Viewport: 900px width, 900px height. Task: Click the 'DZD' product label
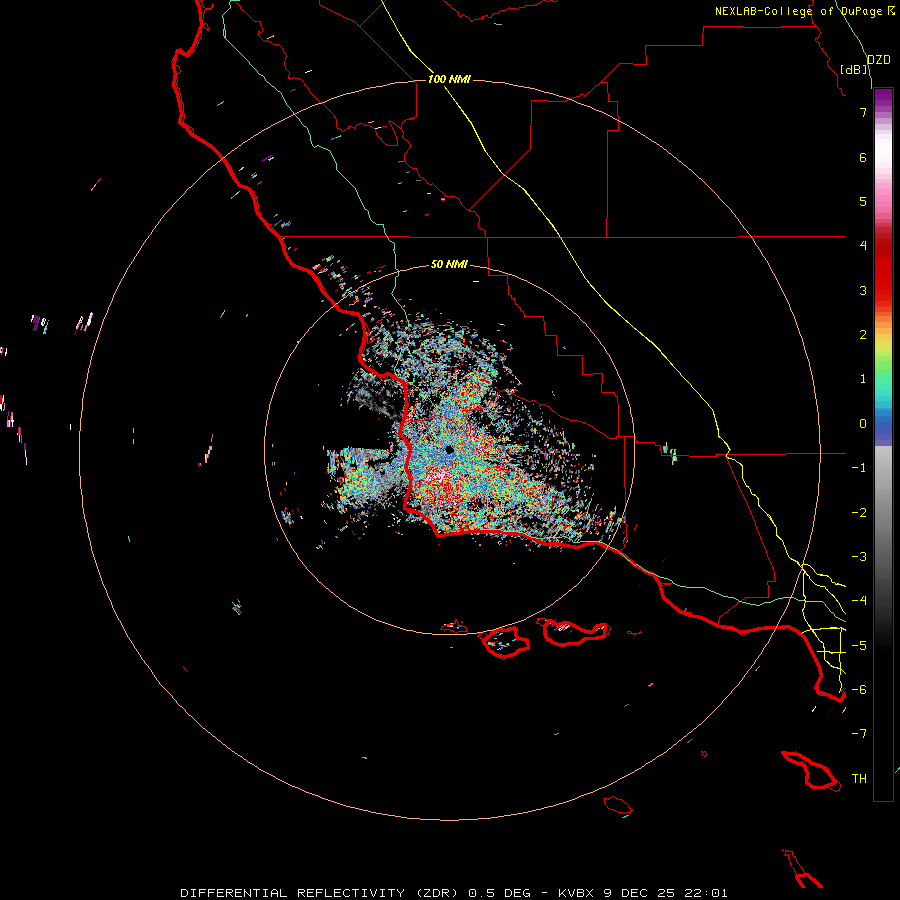(x=879, y=60)
